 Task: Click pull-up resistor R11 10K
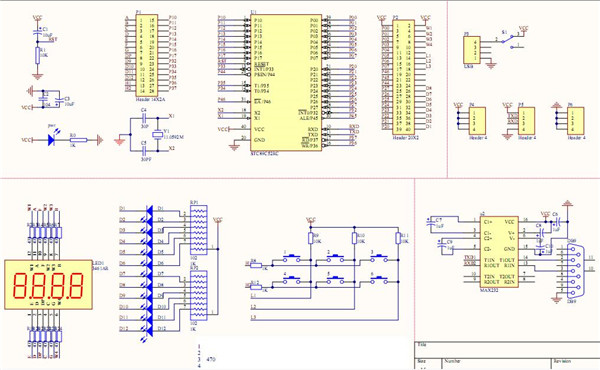pos(398,238)
